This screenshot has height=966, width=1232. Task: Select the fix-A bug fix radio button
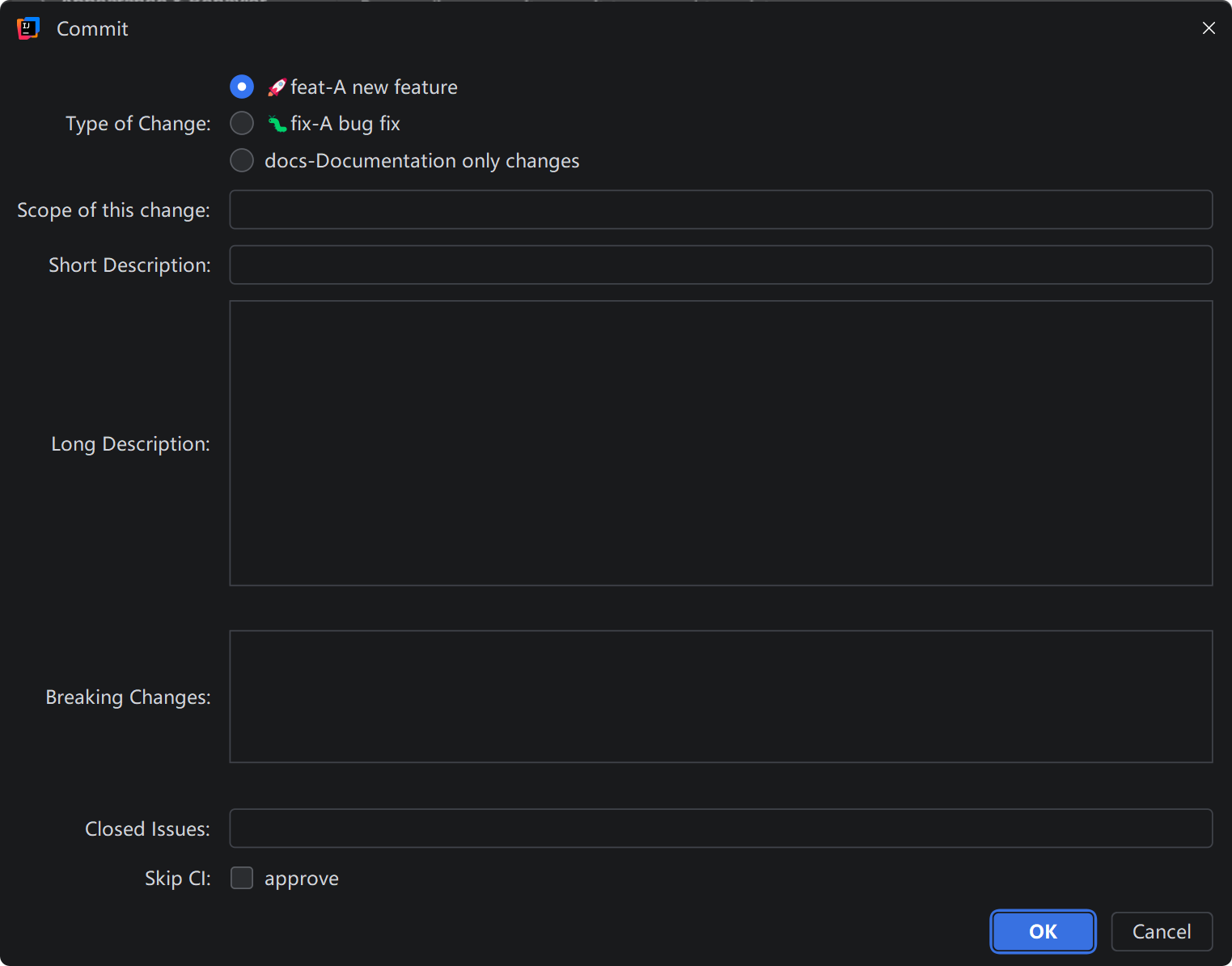click(x=241, y=123)
